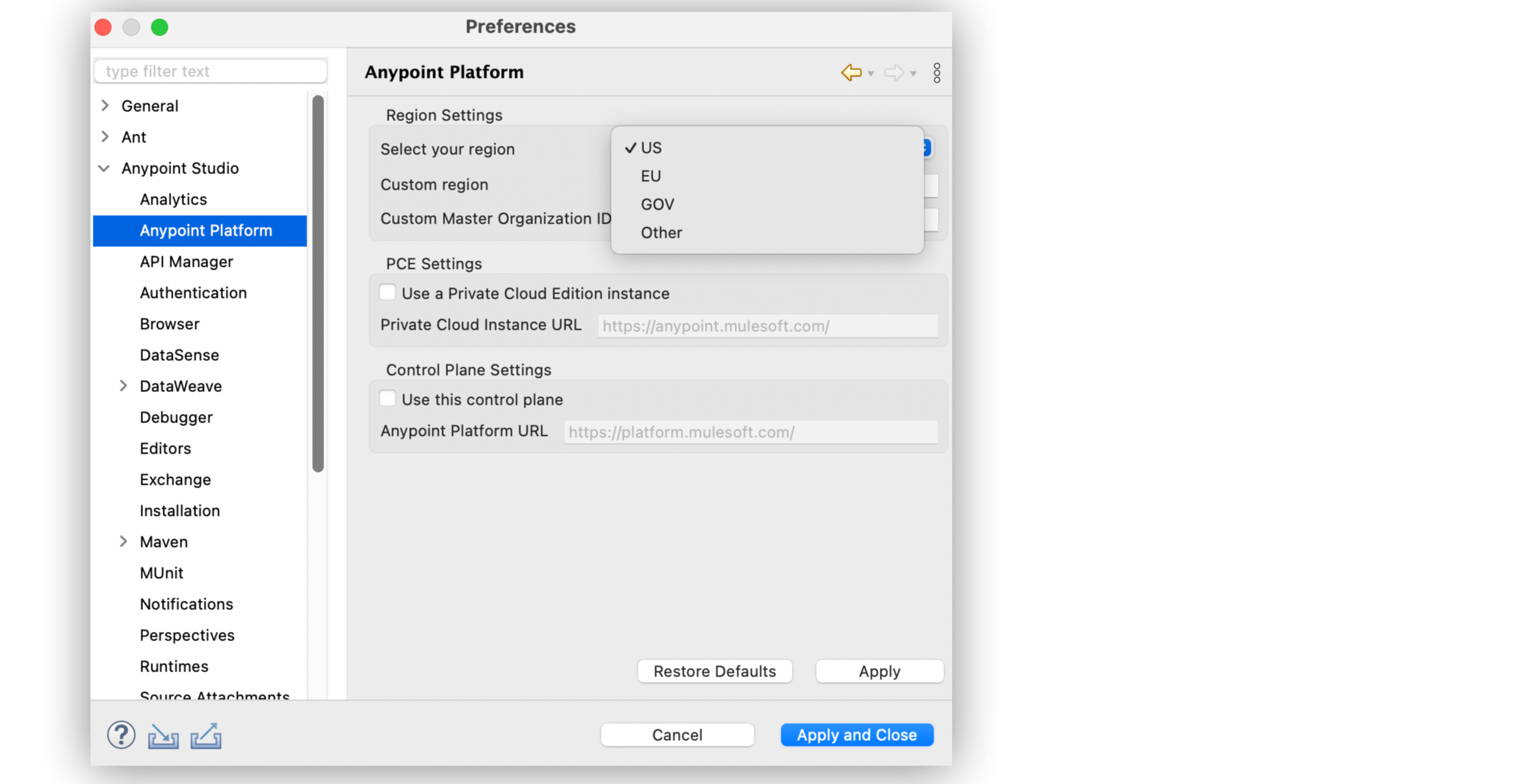Image resolution: width=1516 pixels, height=784 pixels.
Task: Click the help question mark icon
Action: click(121, 735)
